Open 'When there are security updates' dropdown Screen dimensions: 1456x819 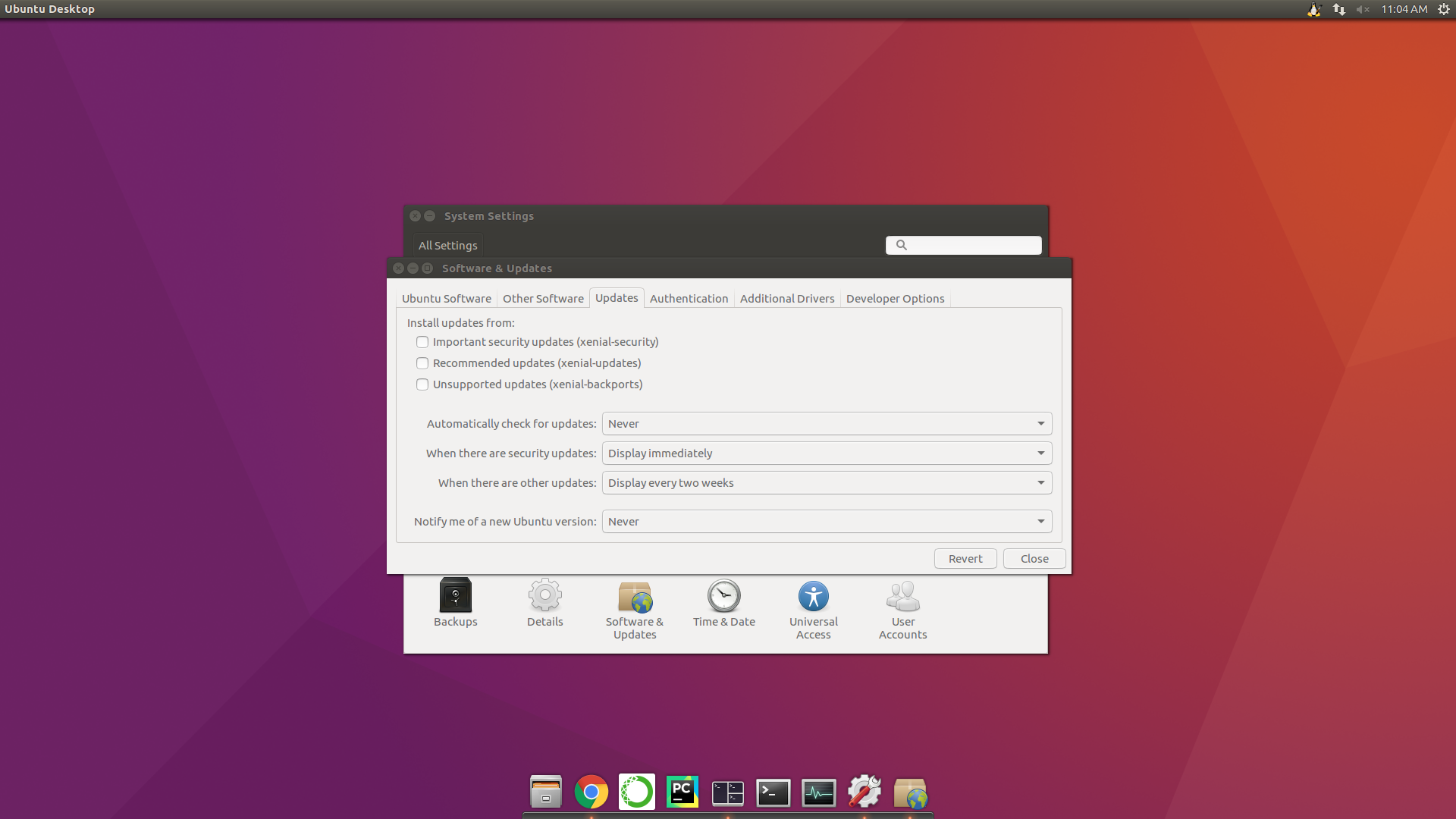(827, 453)
